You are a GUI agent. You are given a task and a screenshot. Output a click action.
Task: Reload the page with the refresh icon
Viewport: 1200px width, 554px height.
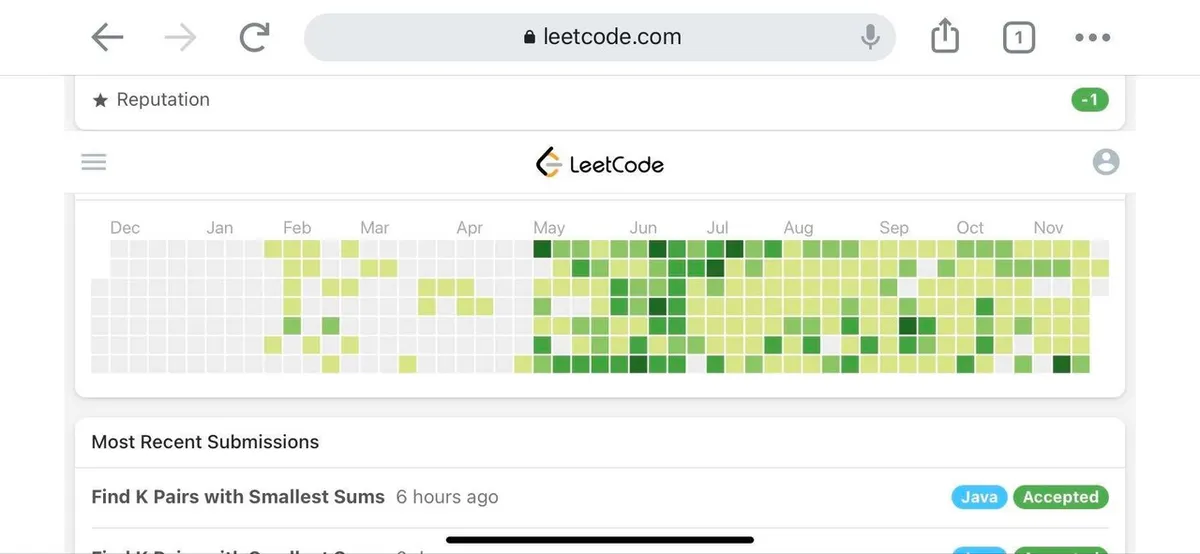(x=255, y=38)
